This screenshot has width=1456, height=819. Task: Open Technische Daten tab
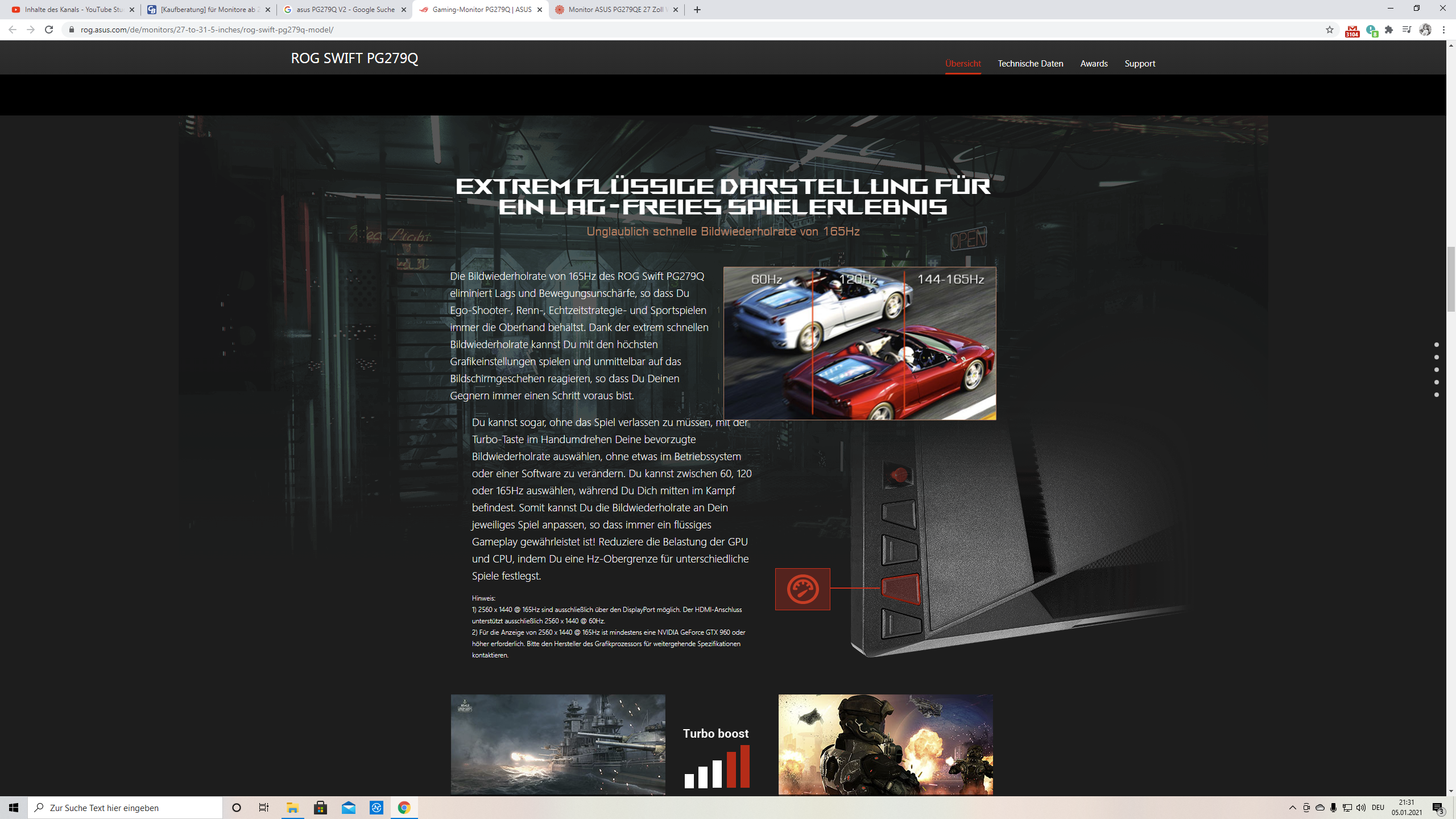tap(1030, 63)
